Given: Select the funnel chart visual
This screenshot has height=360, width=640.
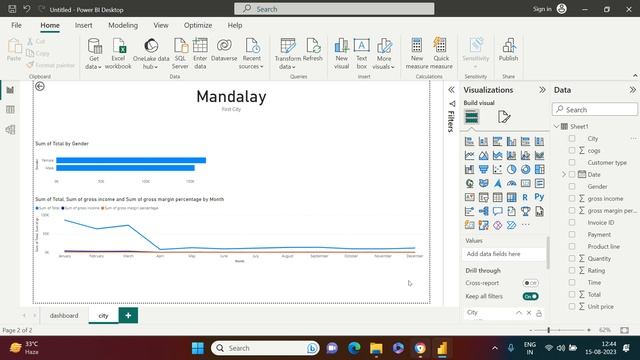Looking at the screenshot, I should (484, 169).
